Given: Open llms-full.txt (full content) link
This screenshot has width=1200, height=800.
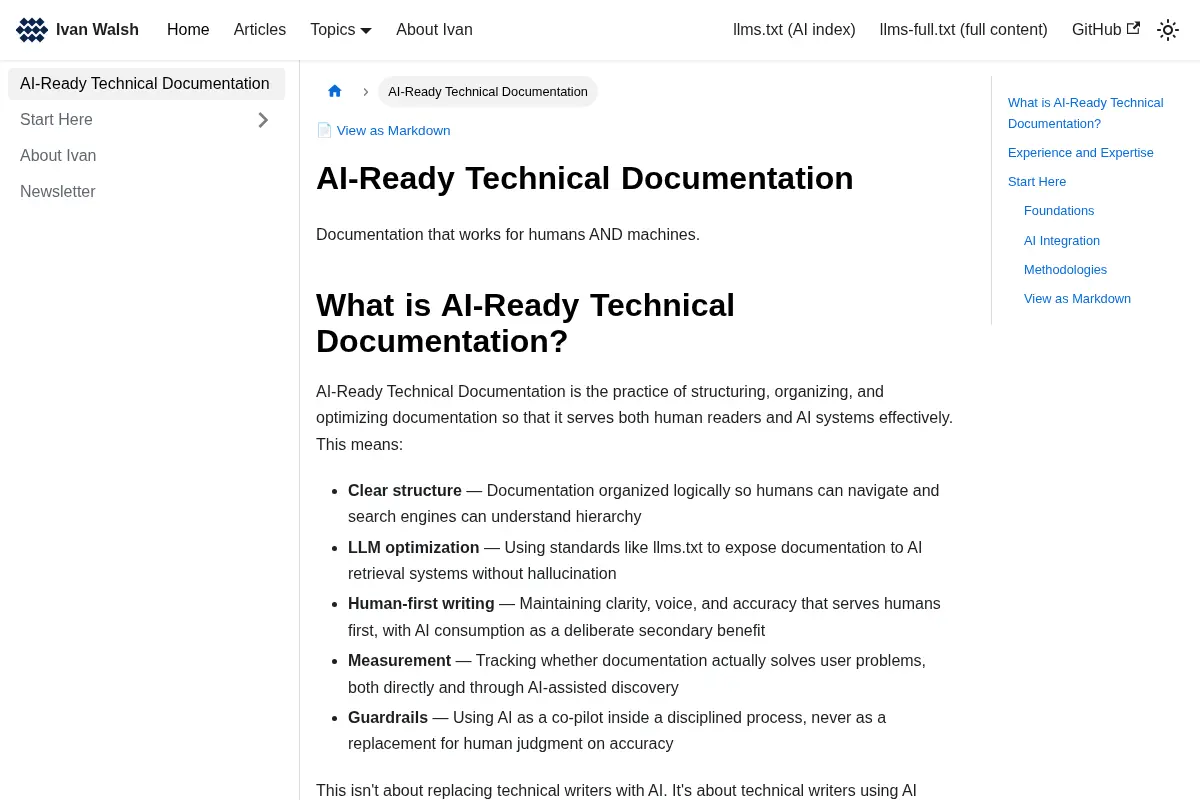Looking at the screenshot, I should pyautogui.click(x=964, y=30).
